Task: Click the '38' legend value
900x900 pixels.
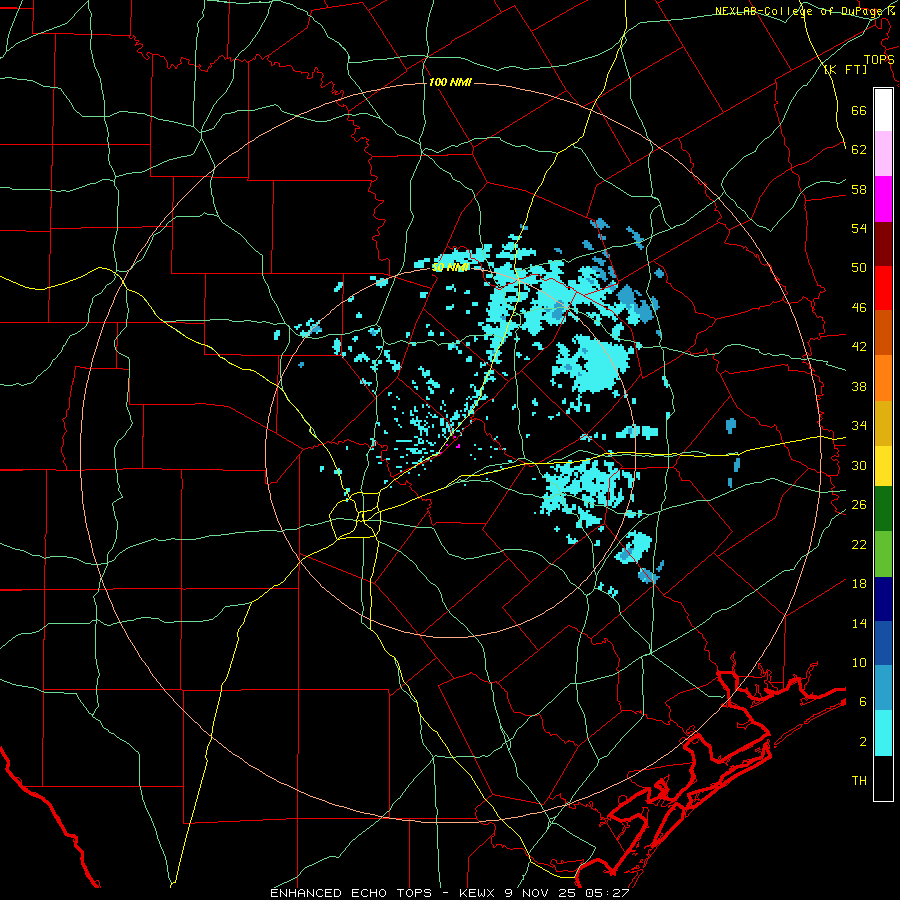Action: [859, 386]
